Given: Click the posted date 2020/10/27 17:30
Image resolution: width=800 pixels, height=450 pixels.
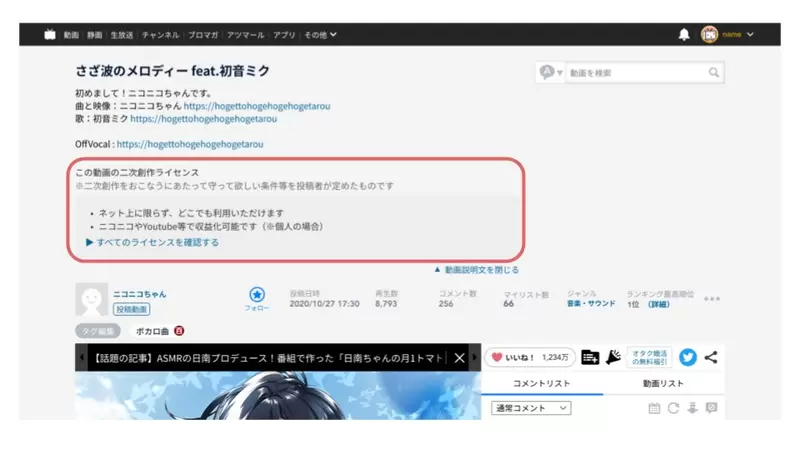Looking at the screenshot, I should pyautogui.click(x=324, y=304).
